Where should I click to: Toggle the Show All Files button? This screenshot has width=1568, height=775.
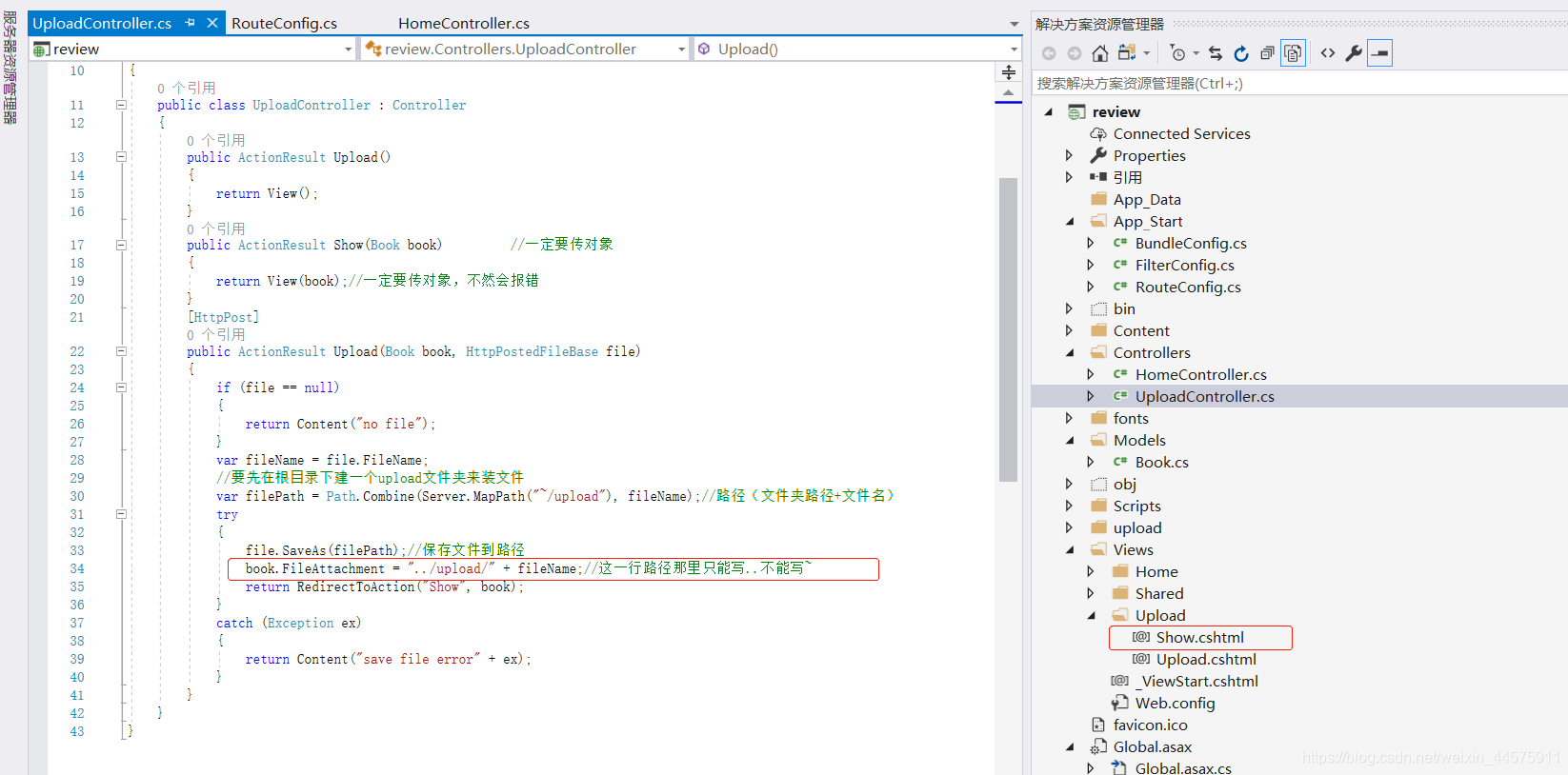tap(1293, 53)
